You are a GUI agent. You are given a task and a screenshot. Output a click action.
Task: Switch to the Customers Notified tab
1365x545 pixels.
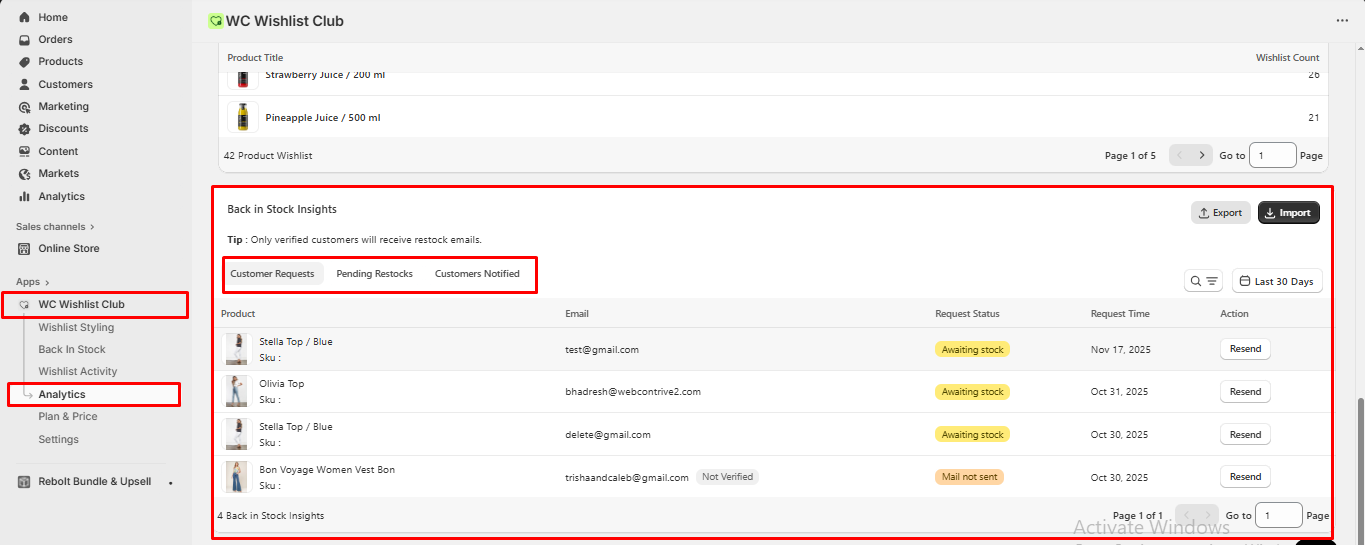[477, 274]
